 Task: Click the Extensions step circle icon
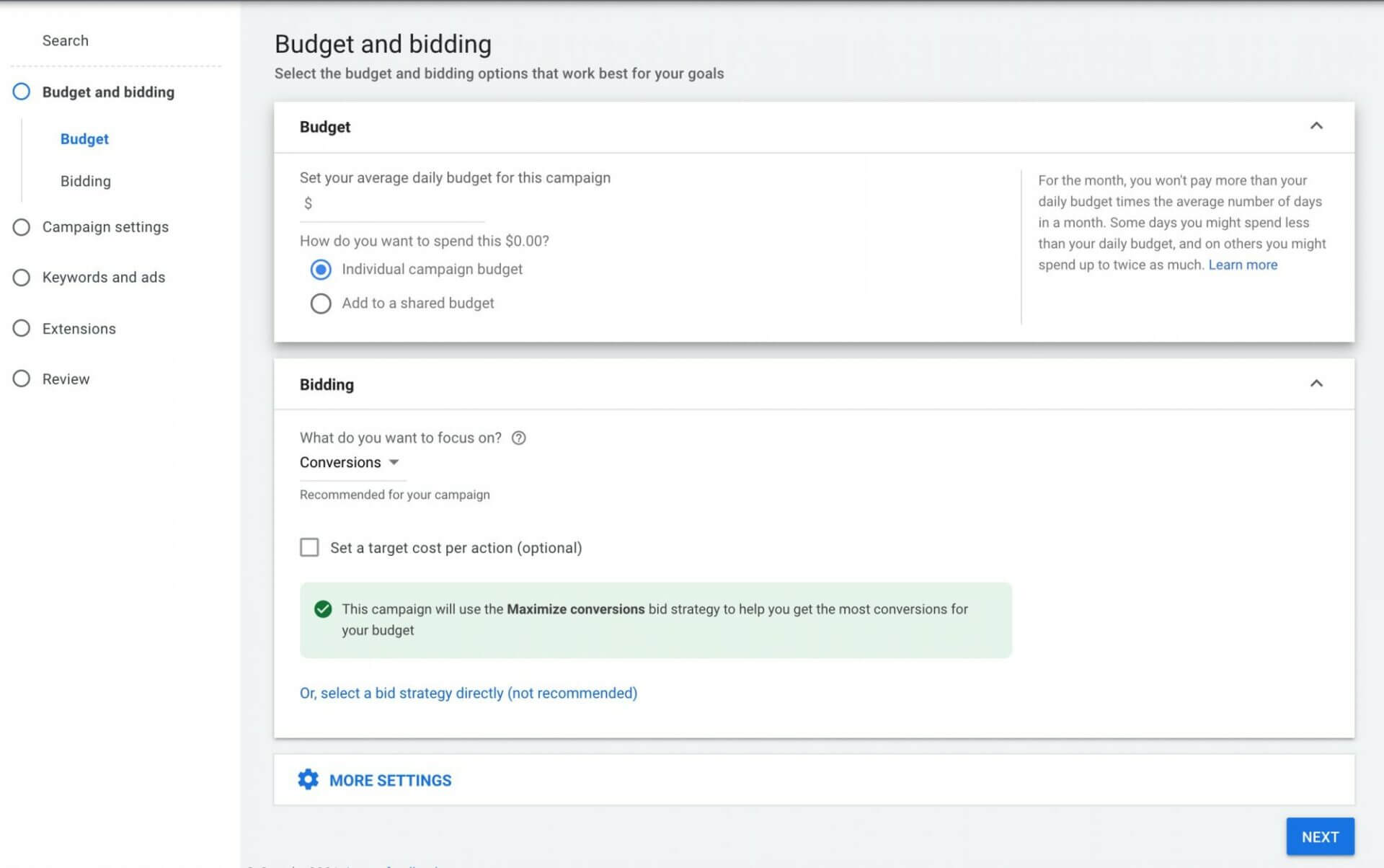point(22,329)
